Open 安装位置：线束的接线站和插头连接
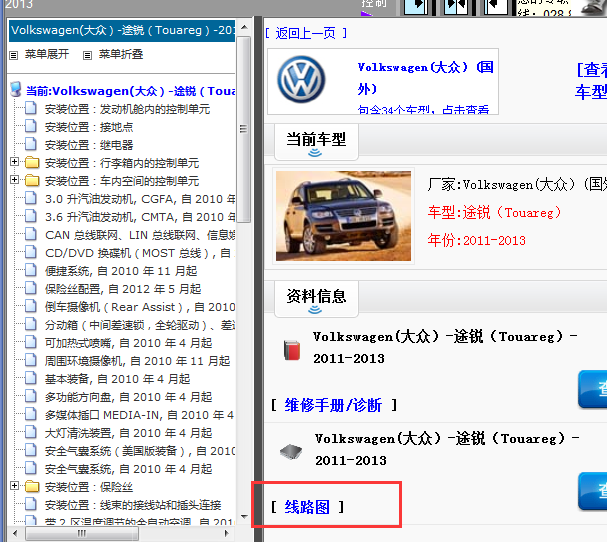 (x=133, y=505)
